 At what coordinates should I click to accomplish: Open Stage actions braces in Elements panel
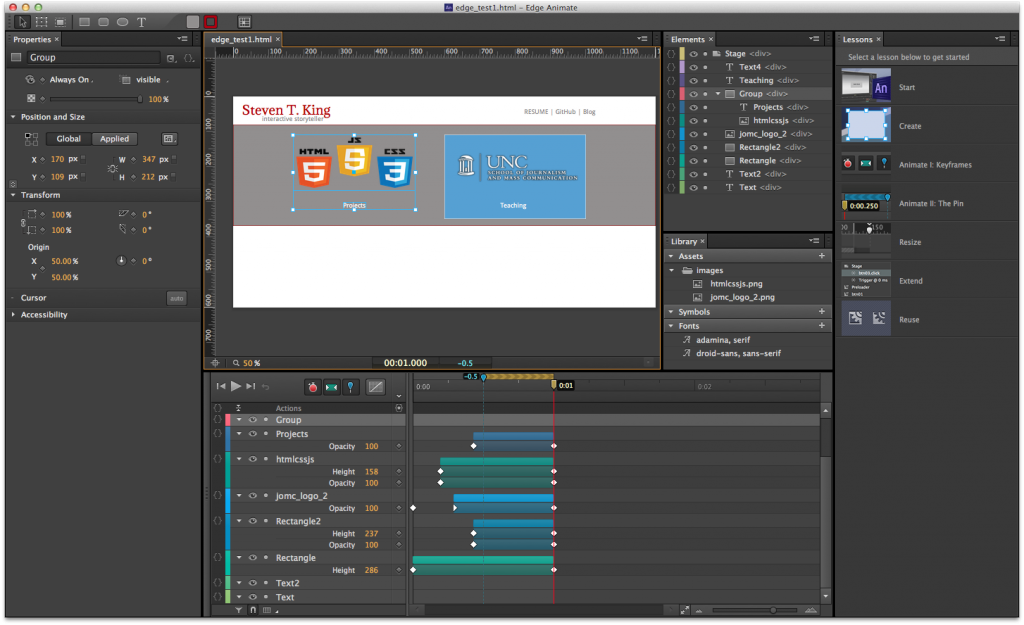[671, 54]
